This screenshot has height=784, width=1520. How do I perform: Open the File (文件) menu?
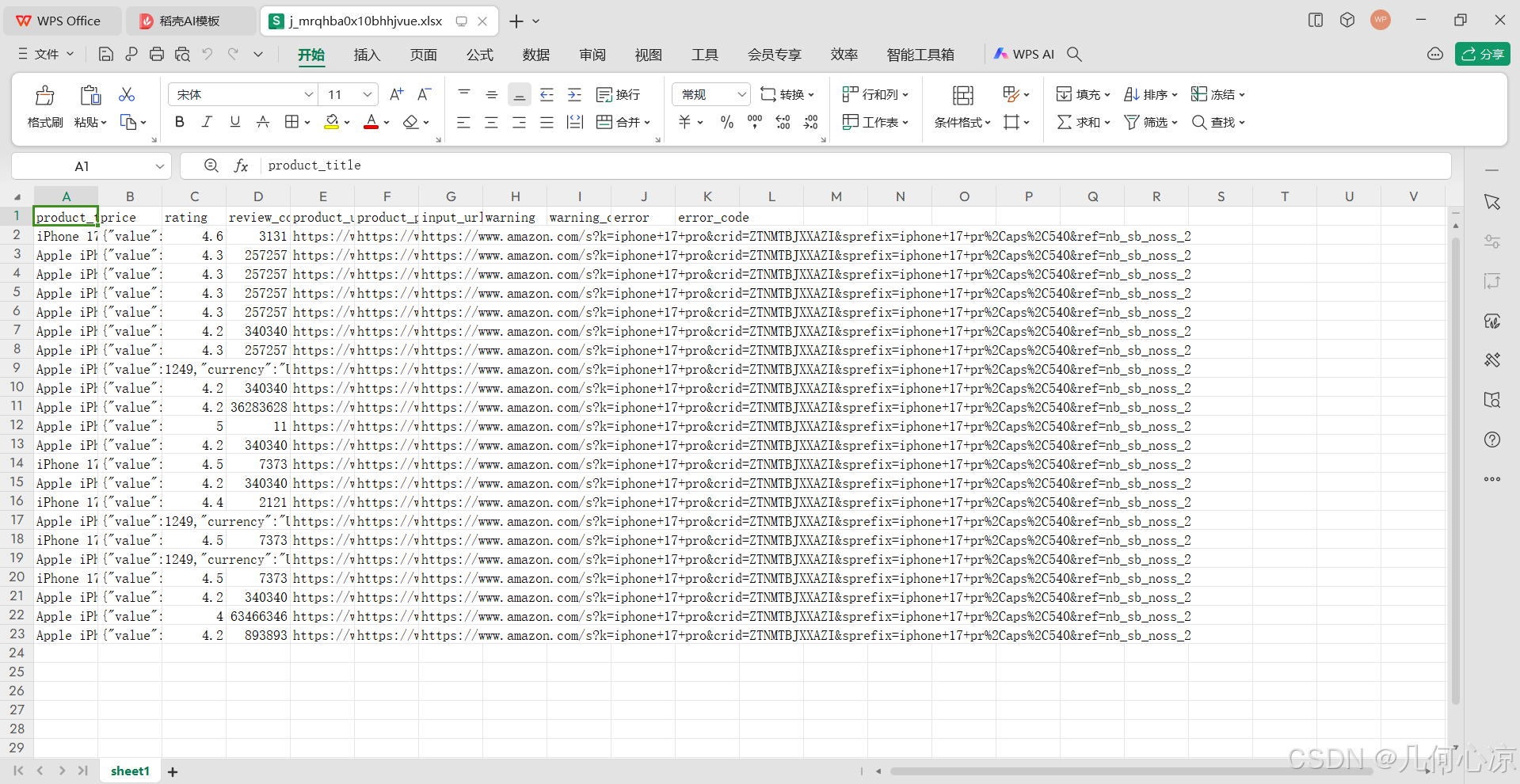click(x=46, y=54)
